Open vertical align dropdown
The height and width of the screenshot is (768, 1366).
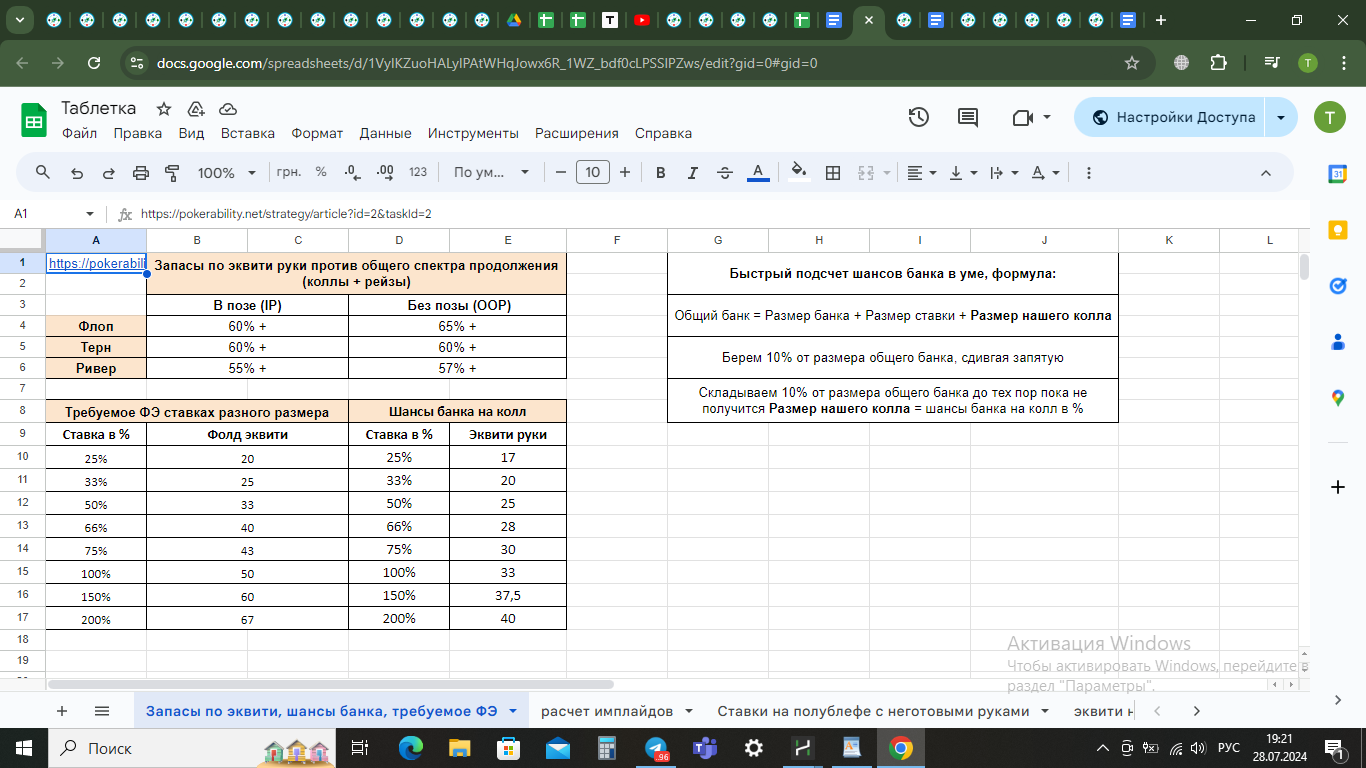963,172
